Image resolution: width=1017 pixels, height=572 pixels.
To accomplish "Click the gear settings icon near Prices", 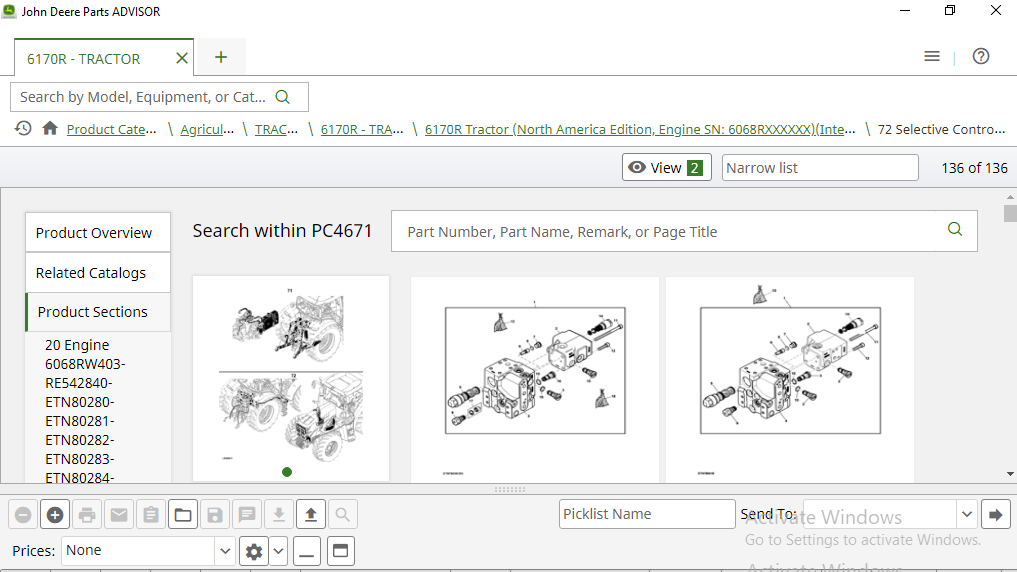I will tap(254, 551).
